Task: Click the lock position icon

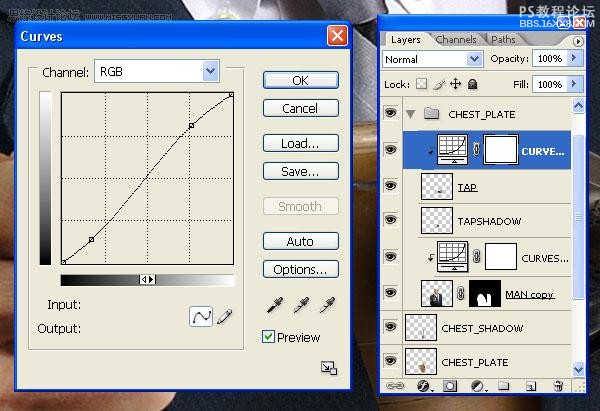Action: point(455,84)
